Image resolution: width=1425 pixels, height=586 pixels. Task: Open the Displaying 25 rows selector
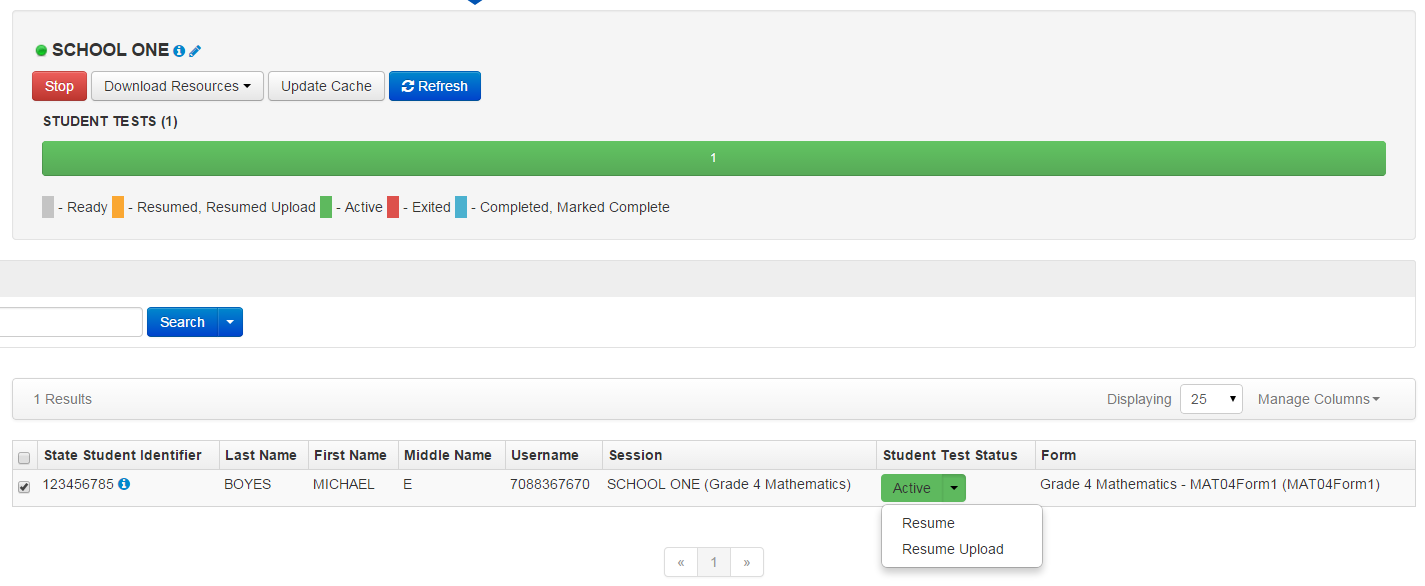(1211, 399)
